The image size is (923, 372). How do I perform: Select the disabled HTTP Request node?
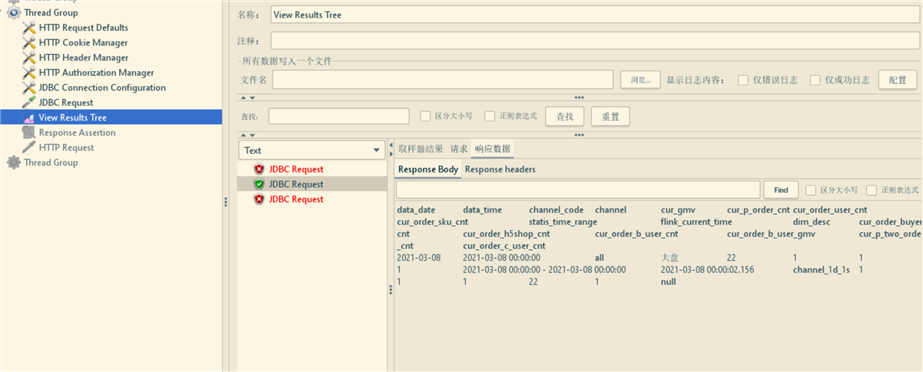[x=67, y=147]
